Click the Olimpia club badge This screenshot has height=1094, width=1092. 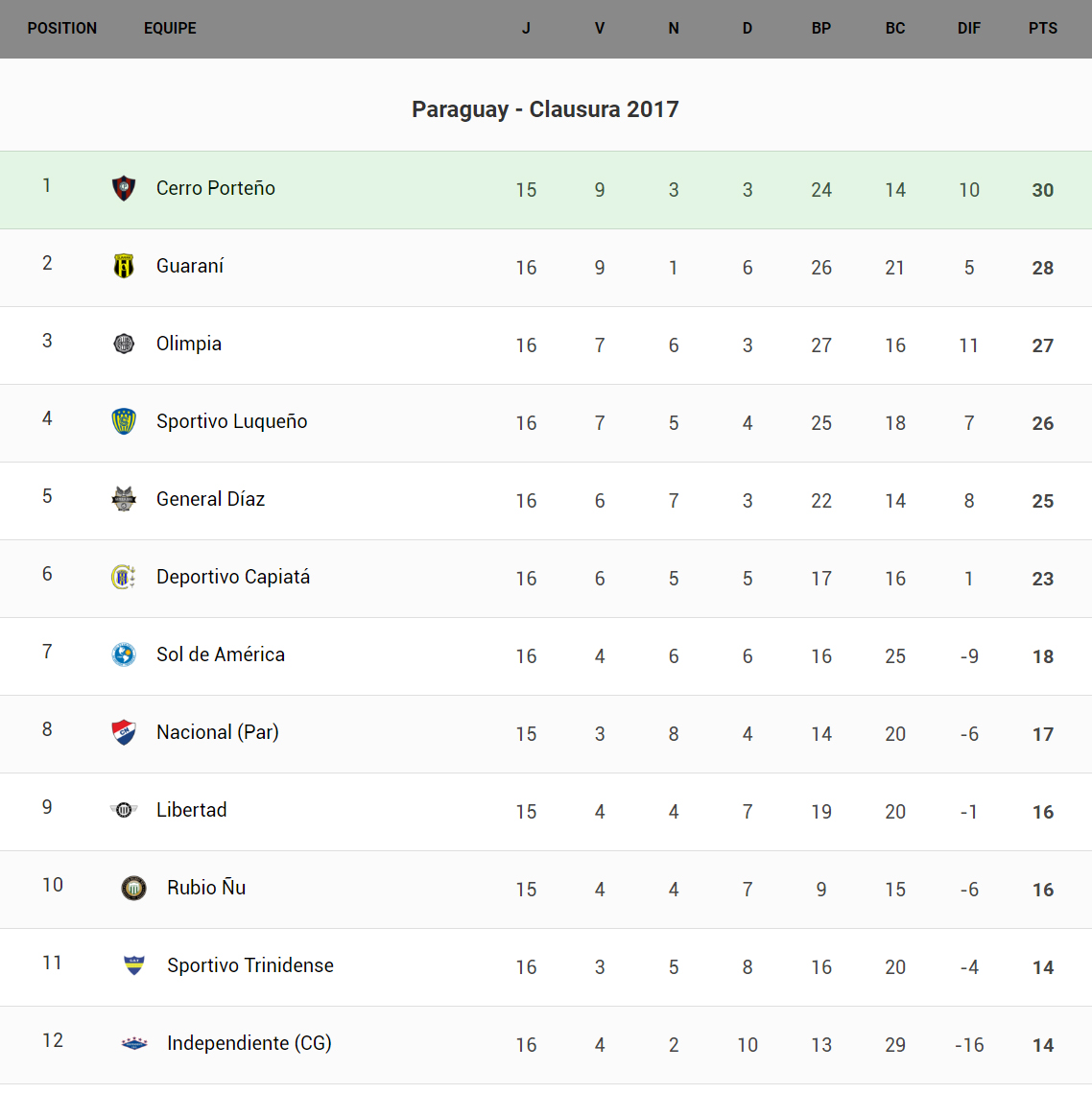pos(124,344)
